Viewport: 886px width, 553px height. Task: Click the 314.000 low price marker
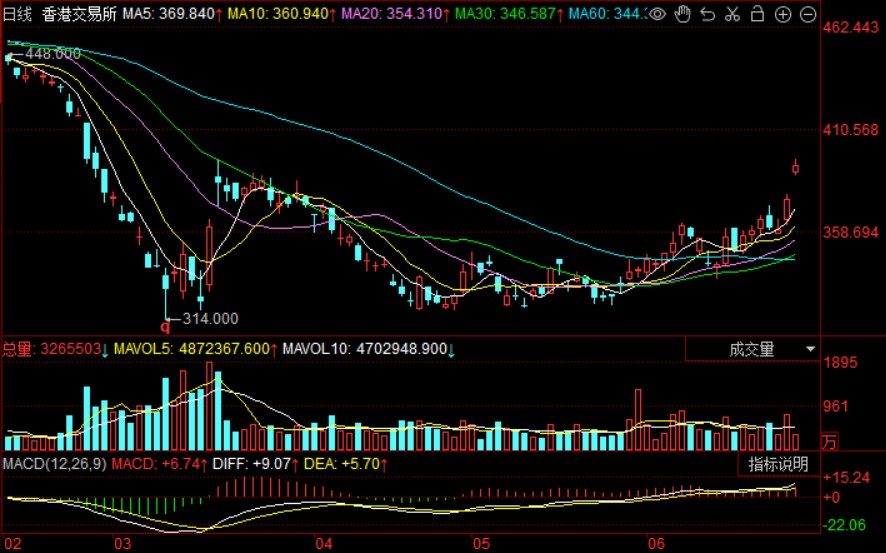(210, 318)
